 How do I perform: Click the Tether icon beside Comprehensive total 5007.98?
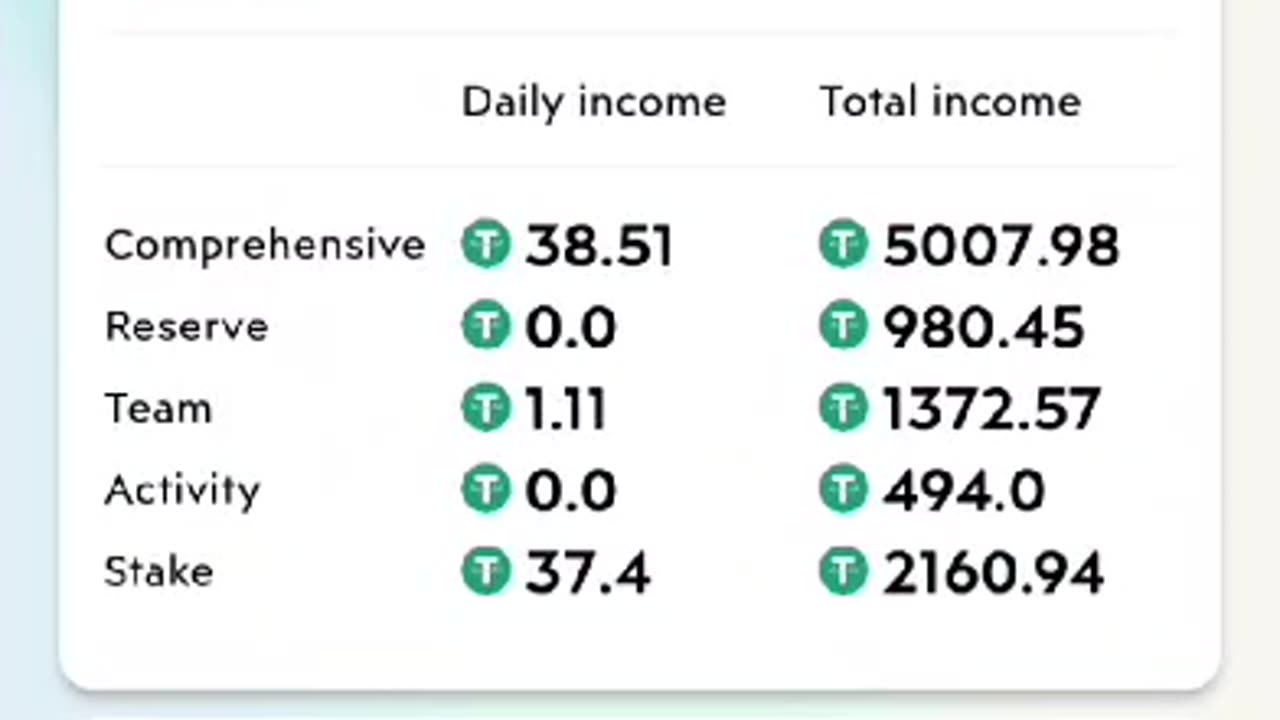[843, 245]
